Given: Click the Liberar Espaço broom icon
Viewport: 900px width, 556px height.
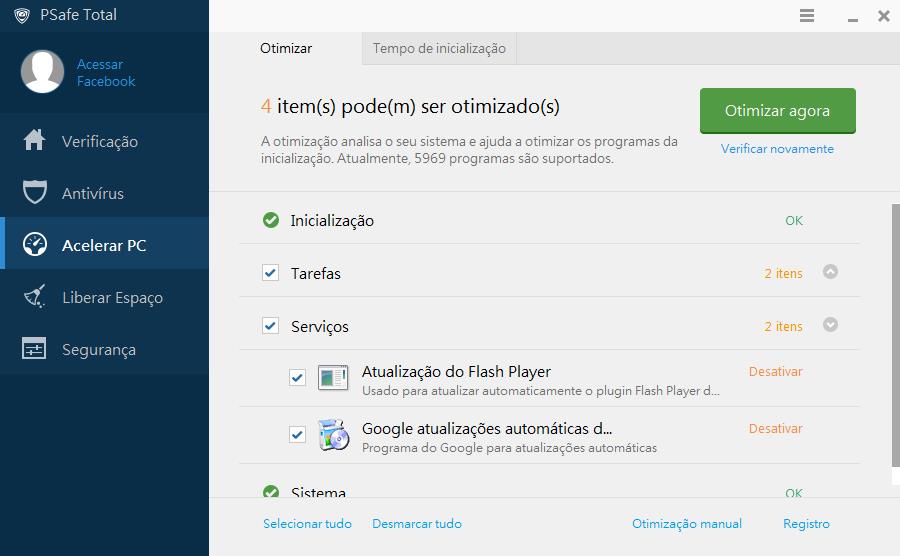Looking at the screenshot, I should [34, 297].
